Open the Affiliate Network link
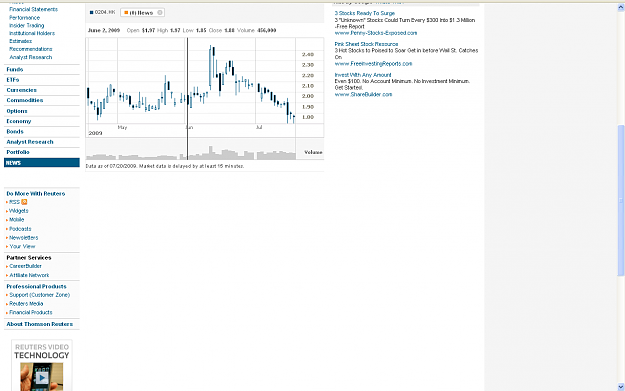This screenshot has height=391, width=625. click(x=29, y=275)
